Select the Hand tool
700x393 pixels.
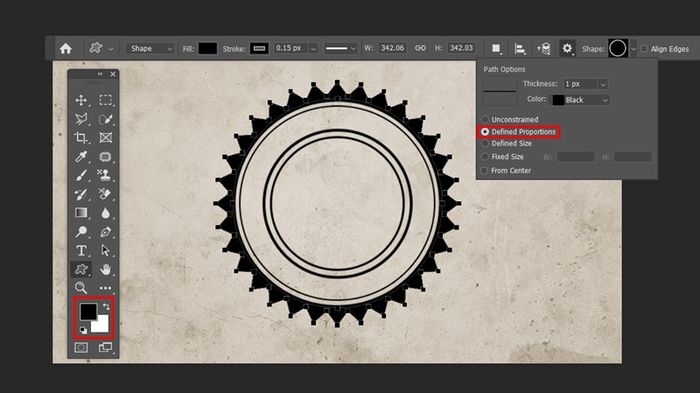[x=105, y=269]
